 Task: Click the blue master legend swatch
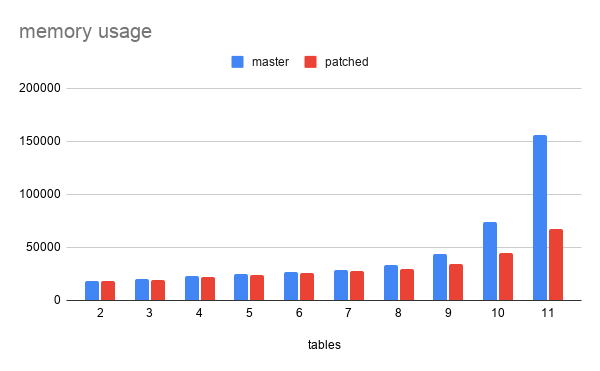pos(237,62)
